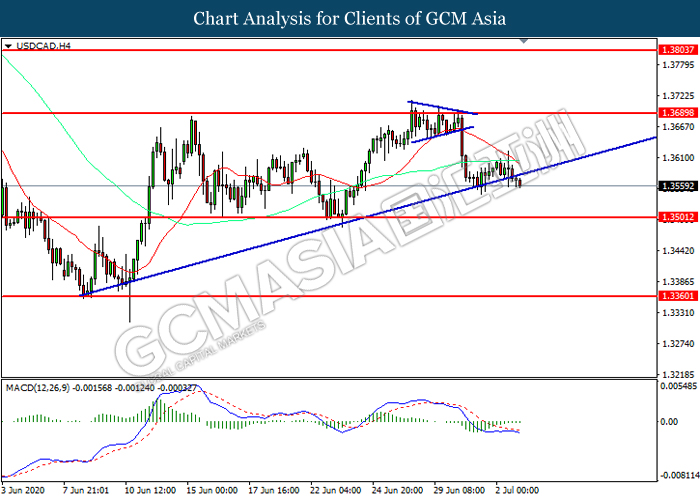Click the 10 Jun 12:00 time label

tap(150, 490)
